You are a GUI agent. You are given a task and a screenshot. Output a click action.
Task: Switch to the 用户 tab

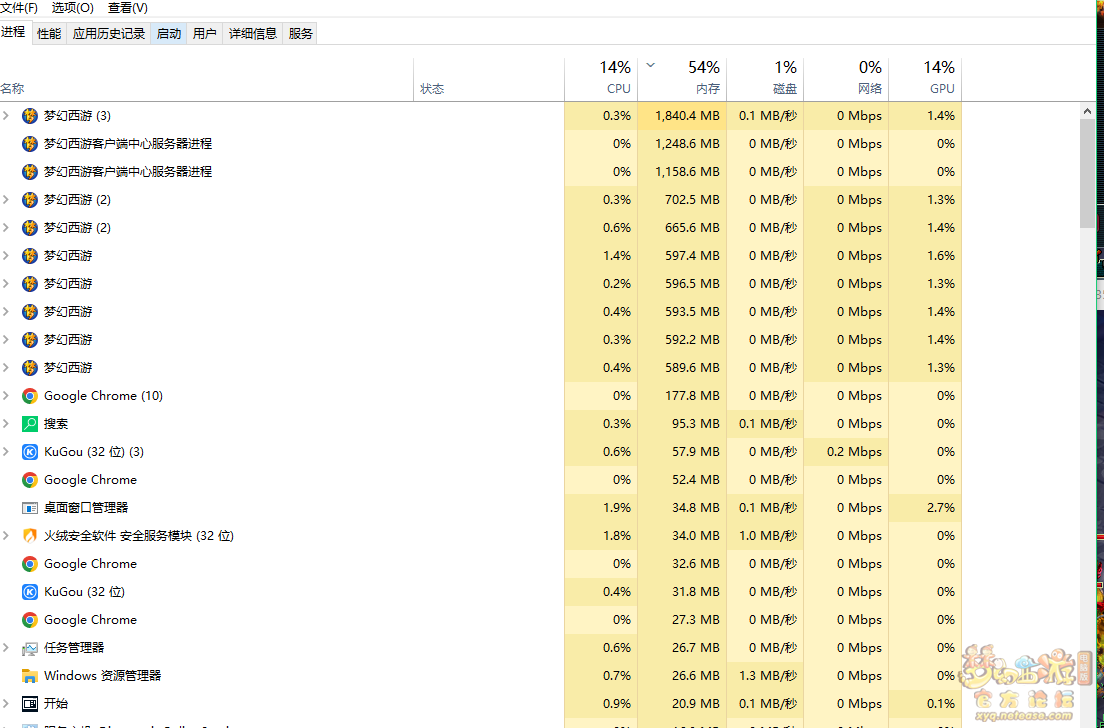[x=204, y=33]
